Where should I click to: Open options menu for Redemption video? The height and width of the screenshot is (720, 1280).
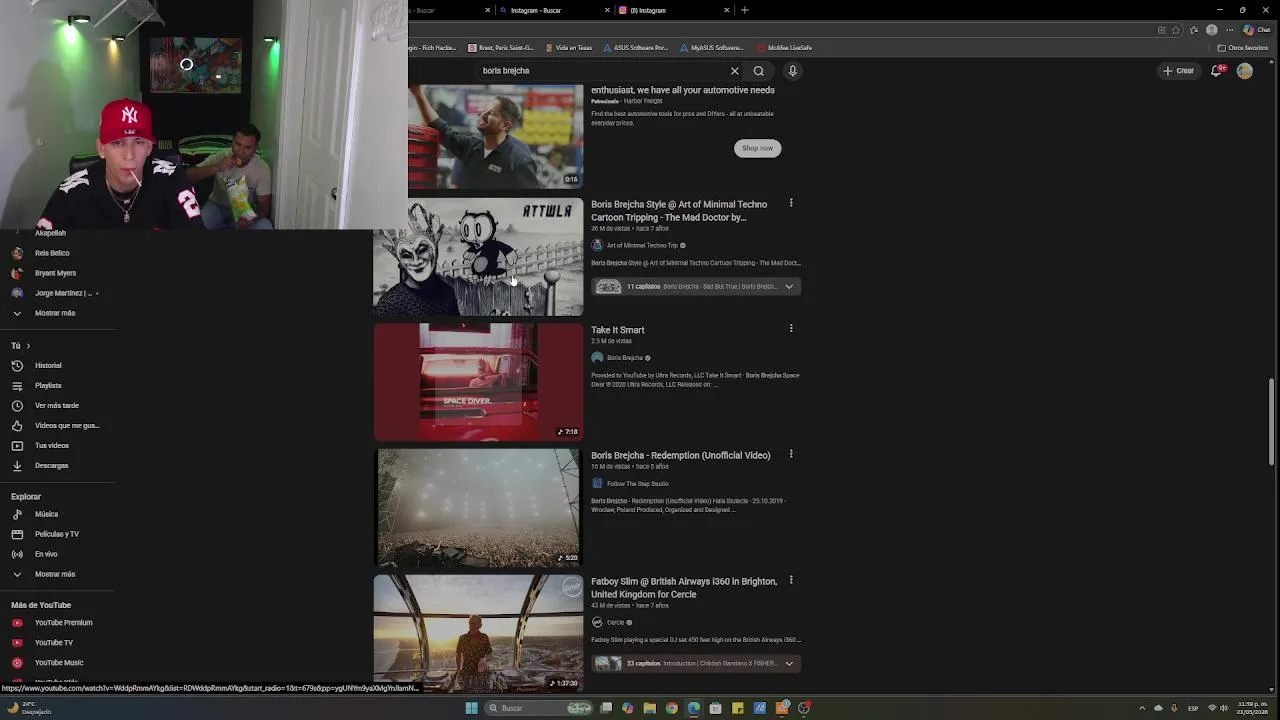tap(791, 454)
